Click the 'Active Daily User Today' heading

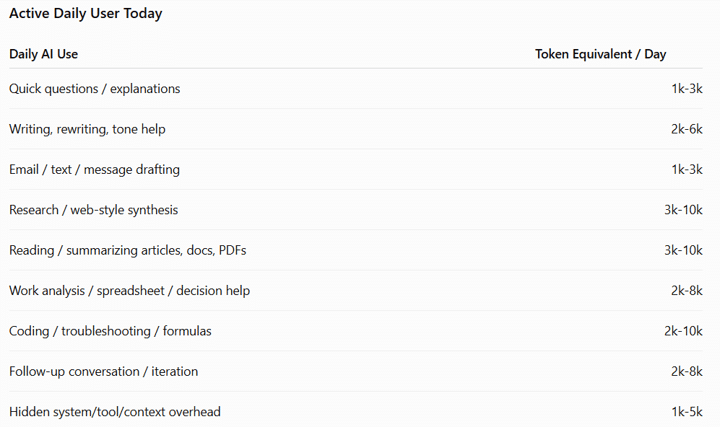tap(85, 13)
